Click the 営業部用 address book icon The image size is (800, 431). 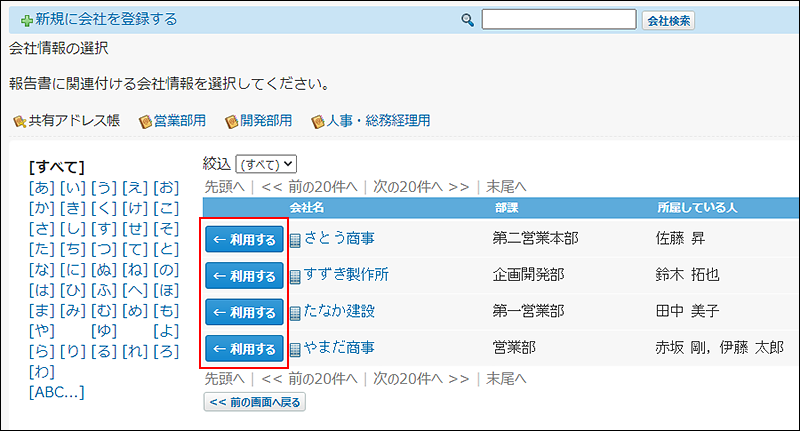tap(145, 121)
